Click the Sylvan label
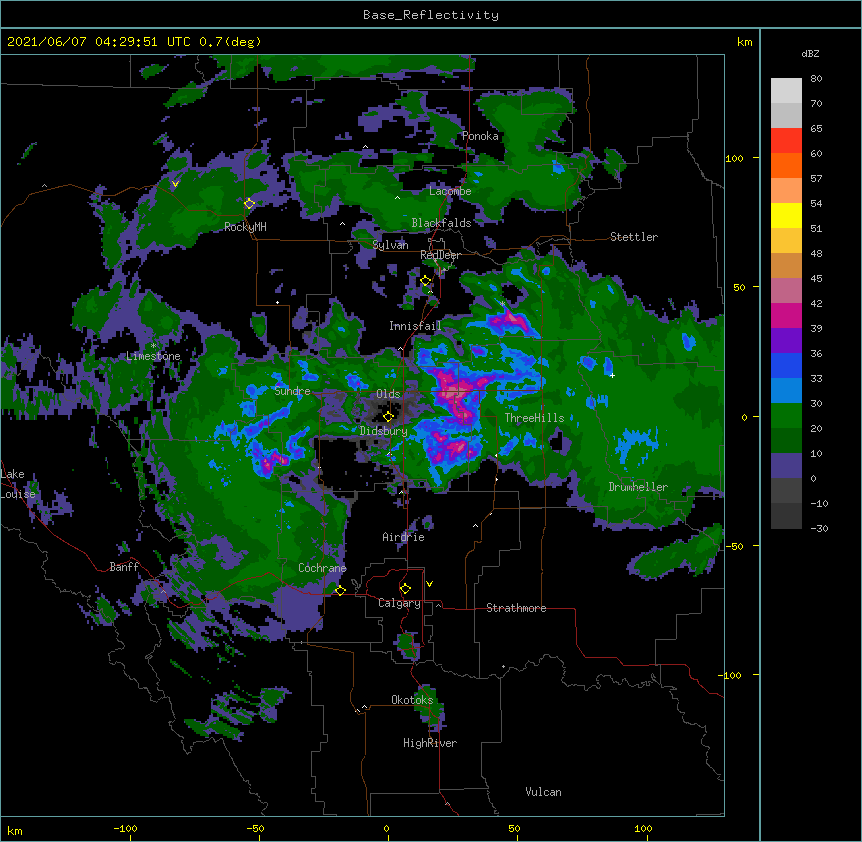Viewport: 862px width, 842px height. 390,245
